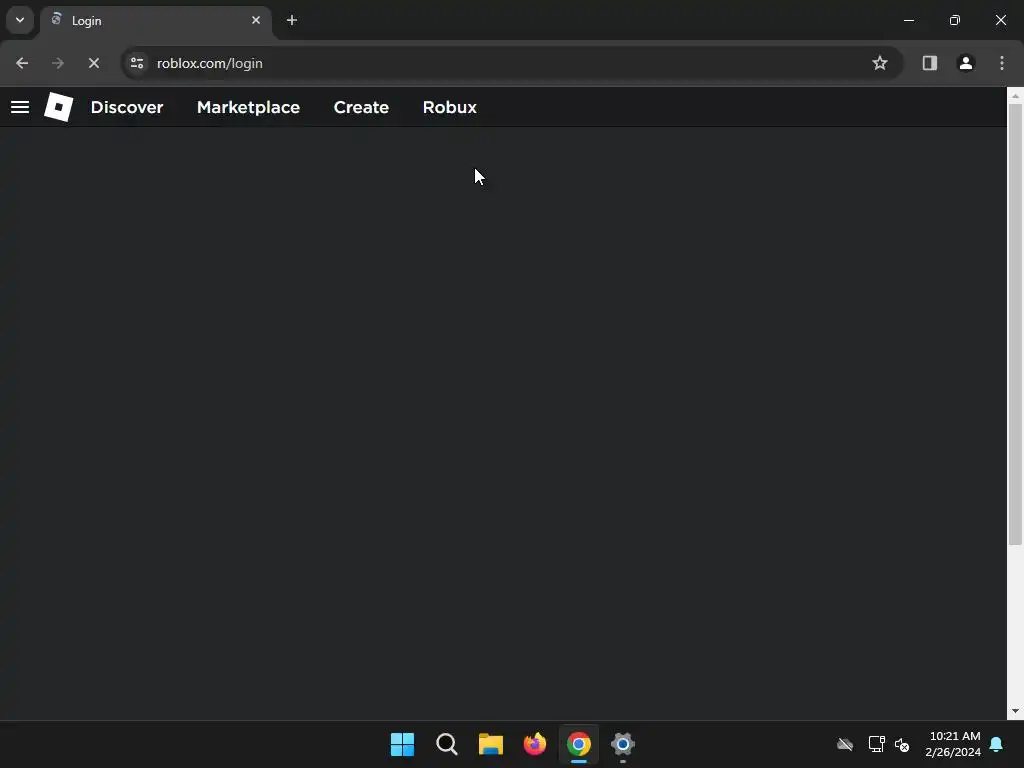The width and height of the screenshot is (1024, 768).
Task: Select the Login tab
Action: 155,20
